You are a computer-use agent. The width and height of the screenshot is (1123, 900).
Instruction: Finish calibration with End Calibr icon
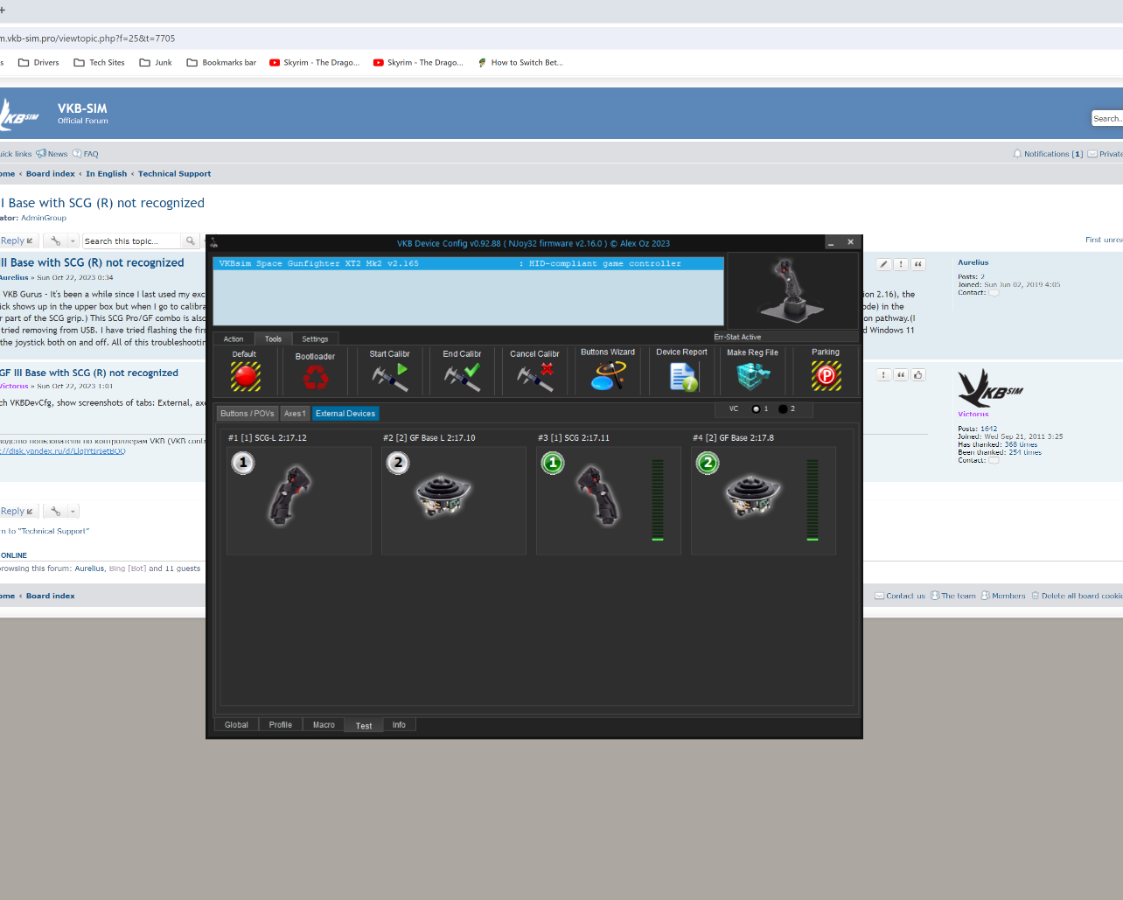tap(462, 377)
